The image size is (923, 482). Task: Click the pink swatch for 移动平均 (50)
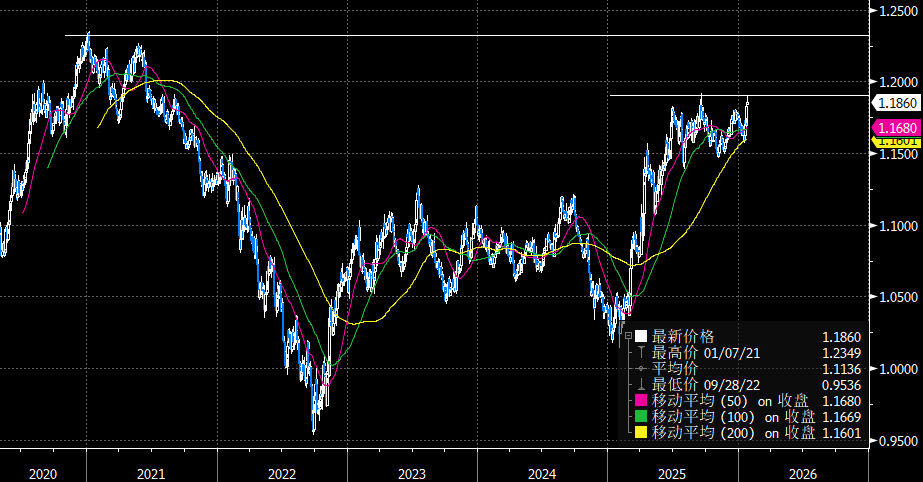coord(641,401)
